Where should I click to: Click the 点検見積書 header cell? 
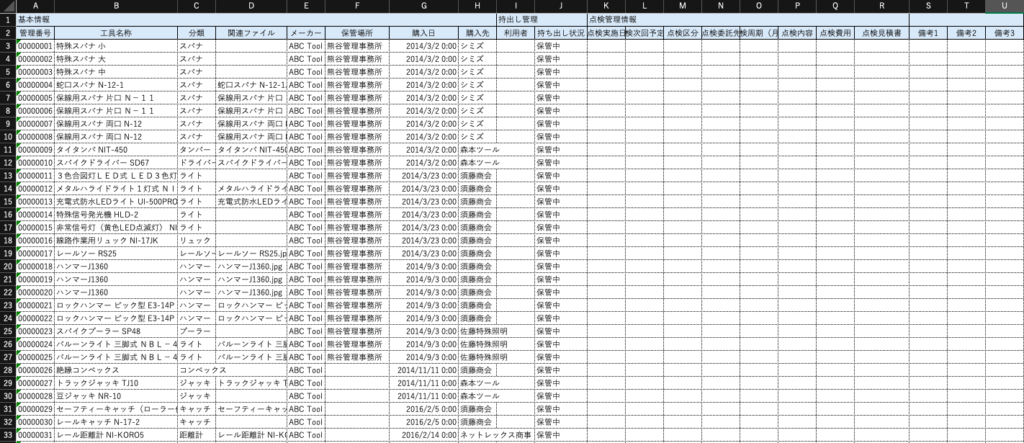882,33
